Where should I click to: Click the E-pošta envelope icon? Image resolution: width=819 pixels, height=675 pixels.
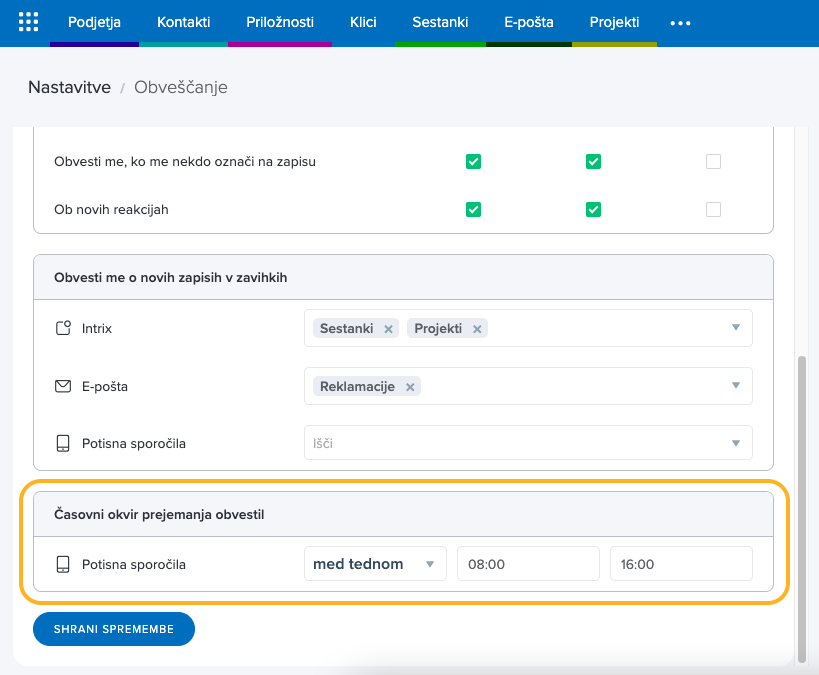point(64,386)
